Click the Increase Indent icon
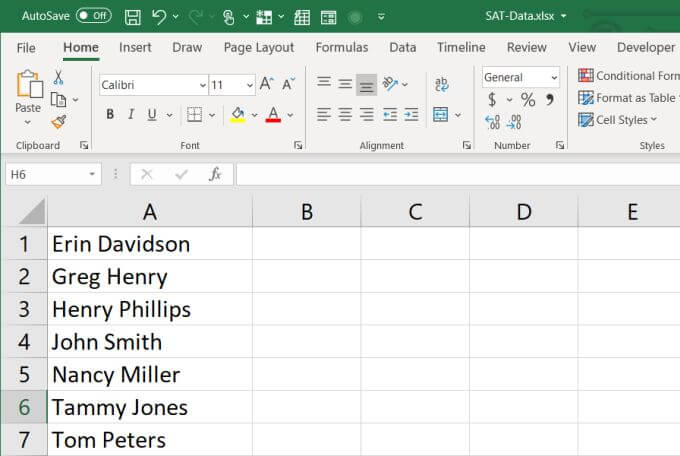The width and height of the screenshot is (680, 456). [x=411, y=115]
